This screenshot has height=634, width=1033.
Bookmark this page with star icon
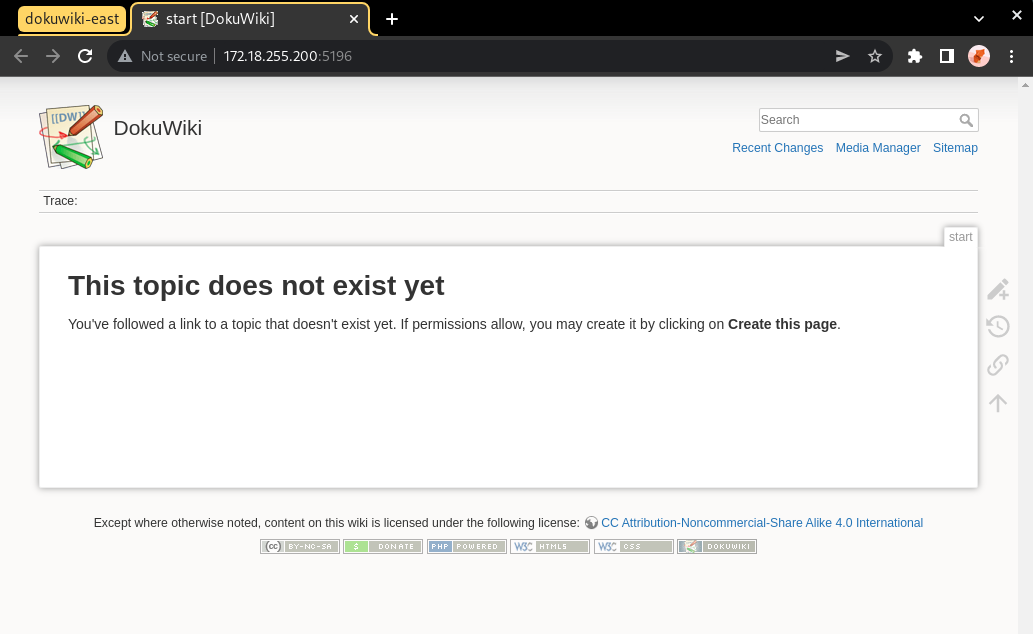pos(875,56)
